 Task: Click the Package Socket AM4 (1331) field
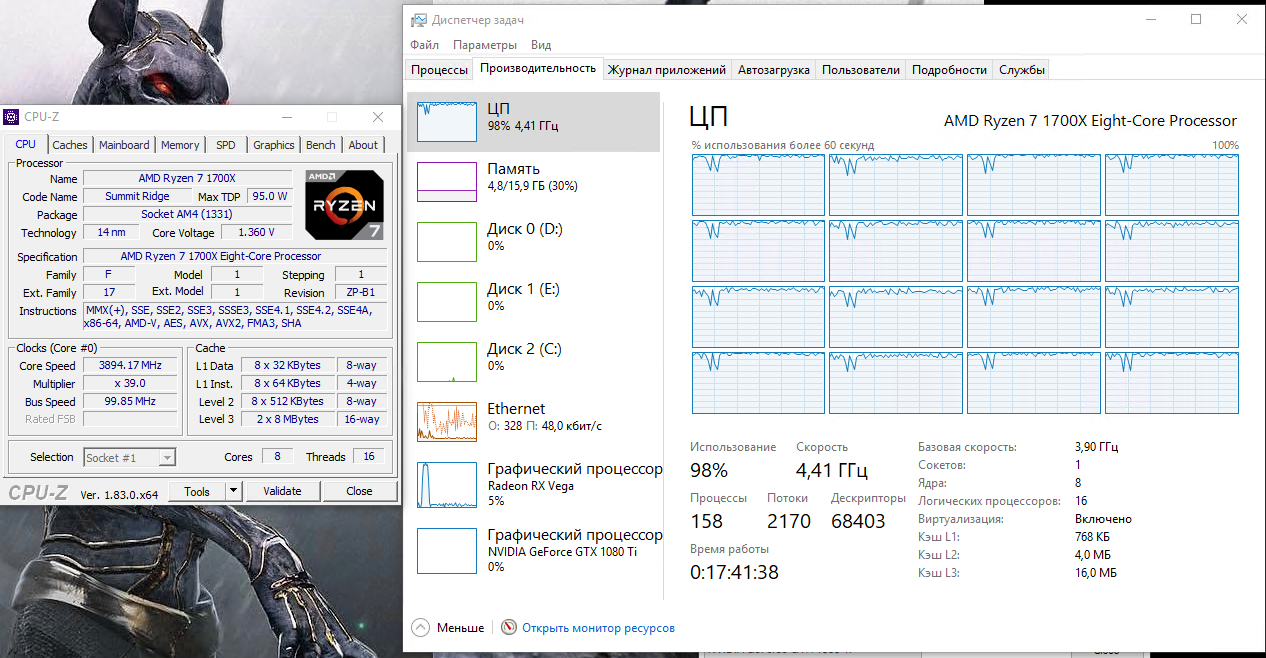point(187,215)
